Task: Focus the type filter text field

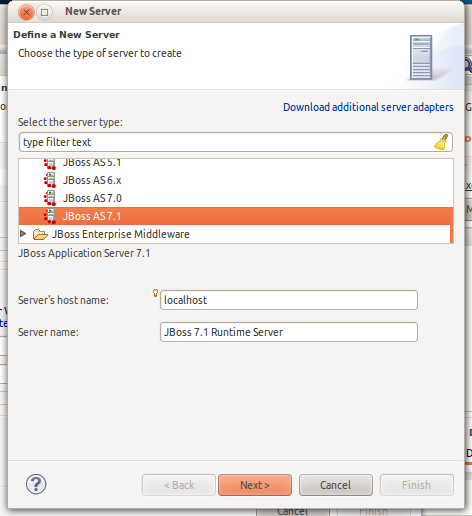Action: (x=236, y=142)
